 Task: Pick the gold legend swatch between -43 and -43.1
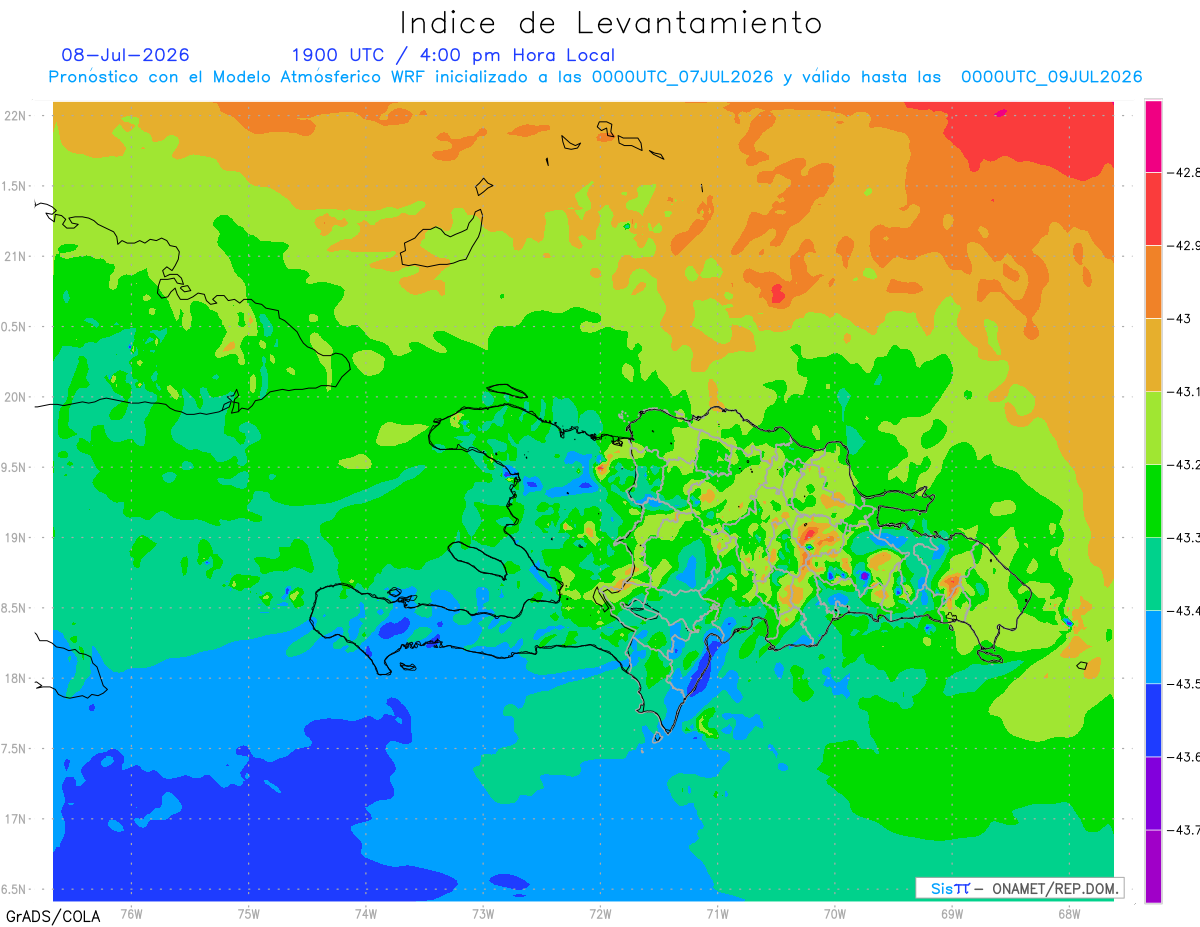1153,355
